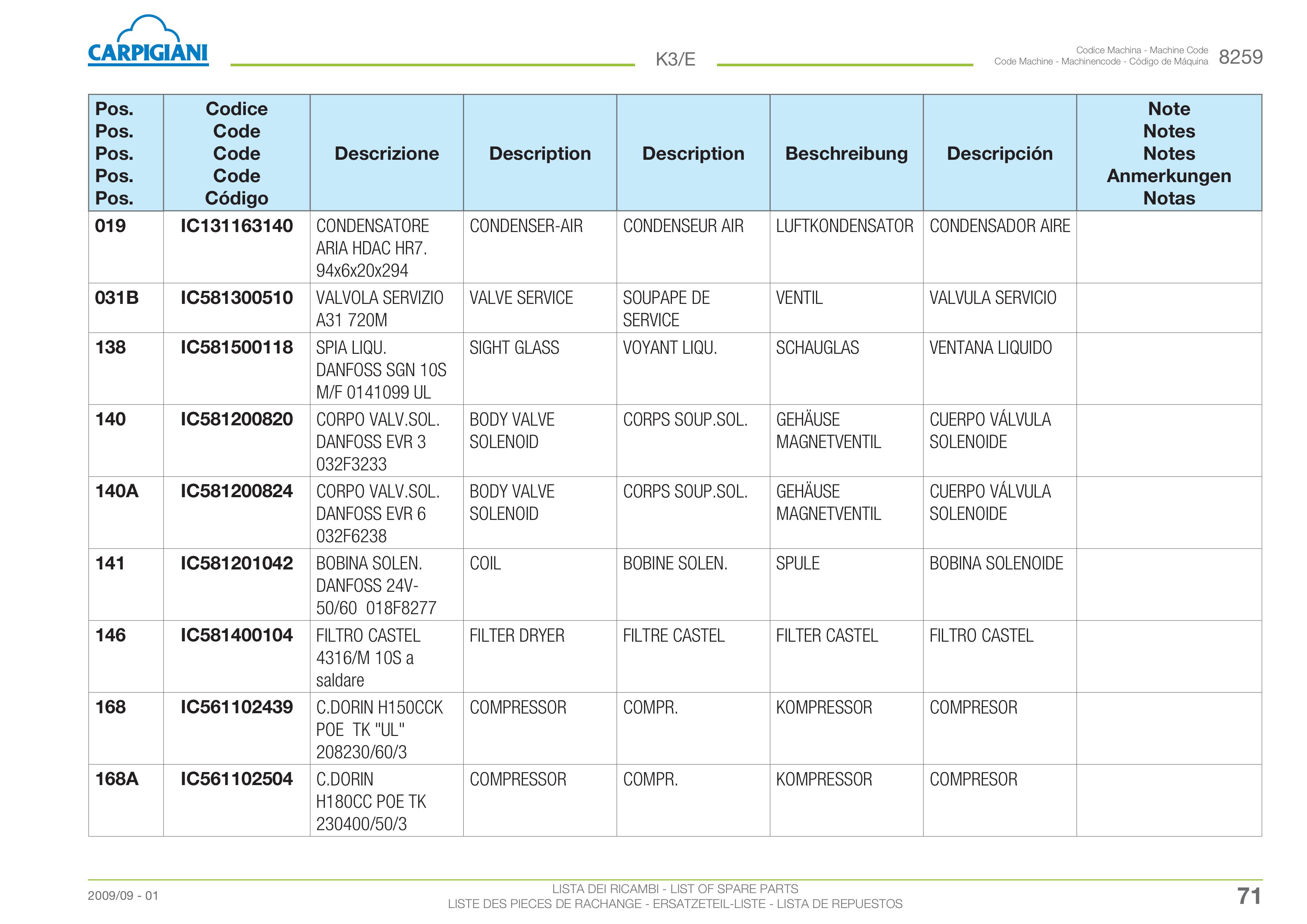Click the Carpigiani logo
The image size is (1307, 924).
148,40
